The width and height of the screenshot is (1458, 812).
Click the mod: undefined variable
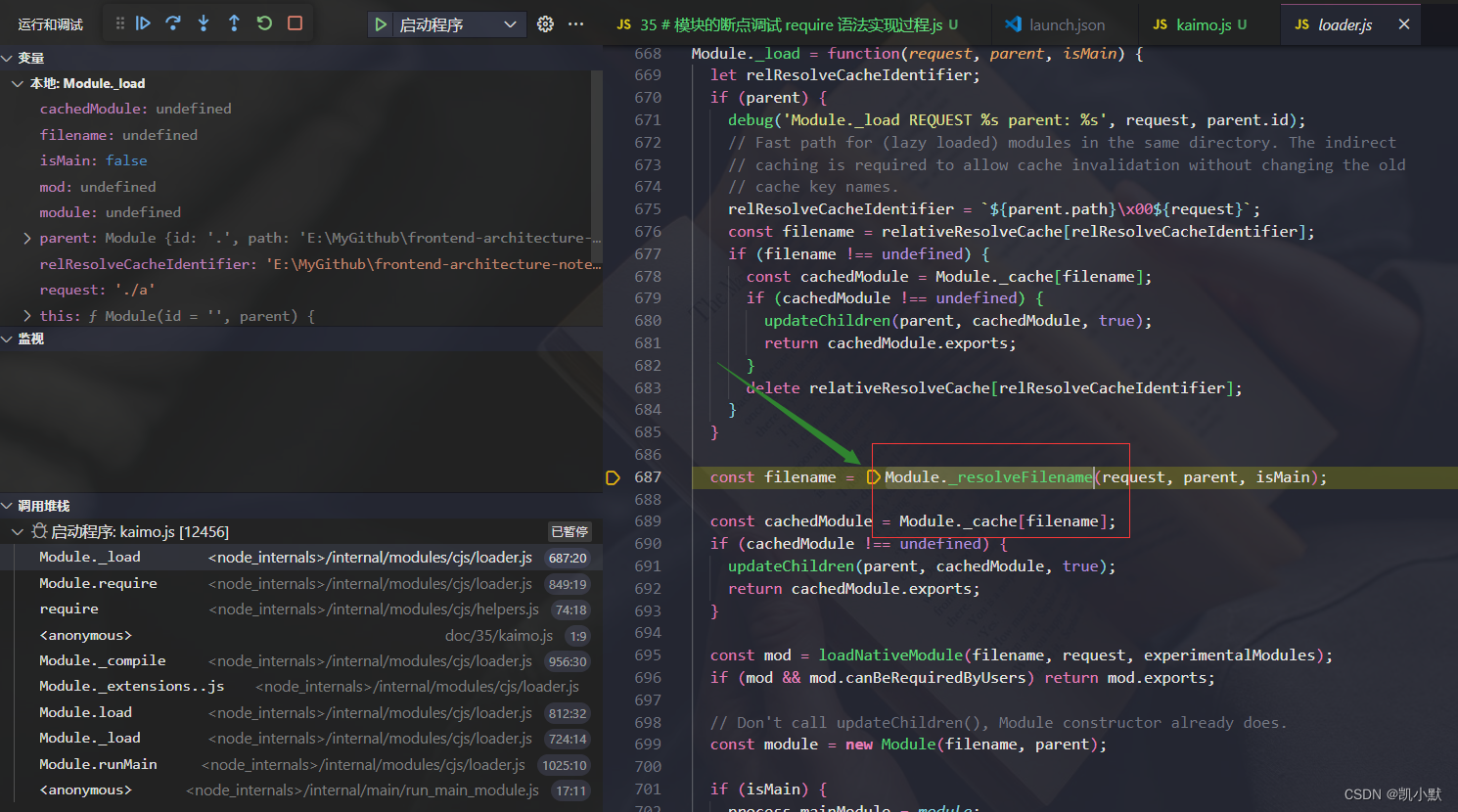[296, 187]
